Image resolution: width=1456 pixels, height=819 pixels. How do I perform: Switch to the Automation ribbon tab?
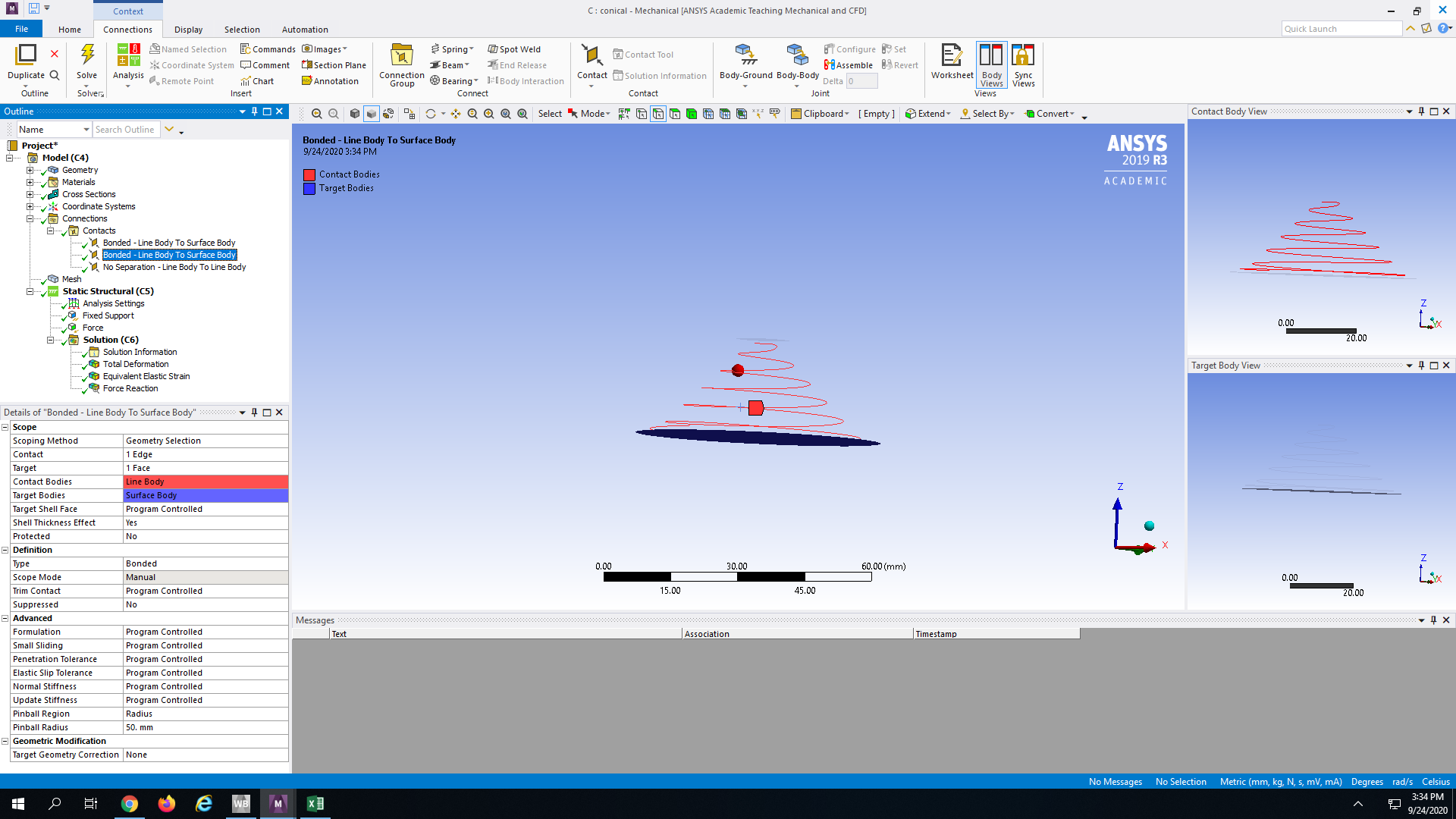tap(305, 30)
